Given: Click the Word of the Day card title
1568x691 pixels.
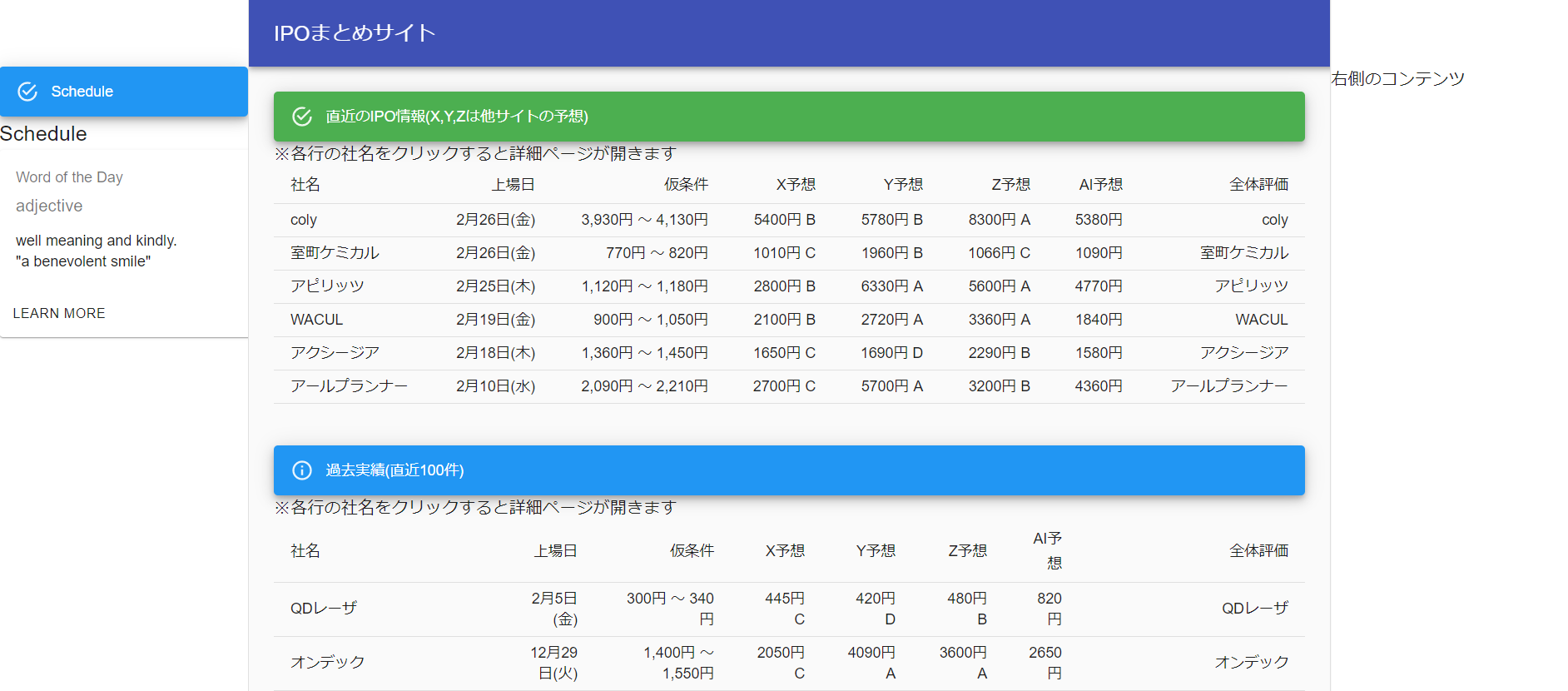Looking at the screenshot, I should coord(69,177).
